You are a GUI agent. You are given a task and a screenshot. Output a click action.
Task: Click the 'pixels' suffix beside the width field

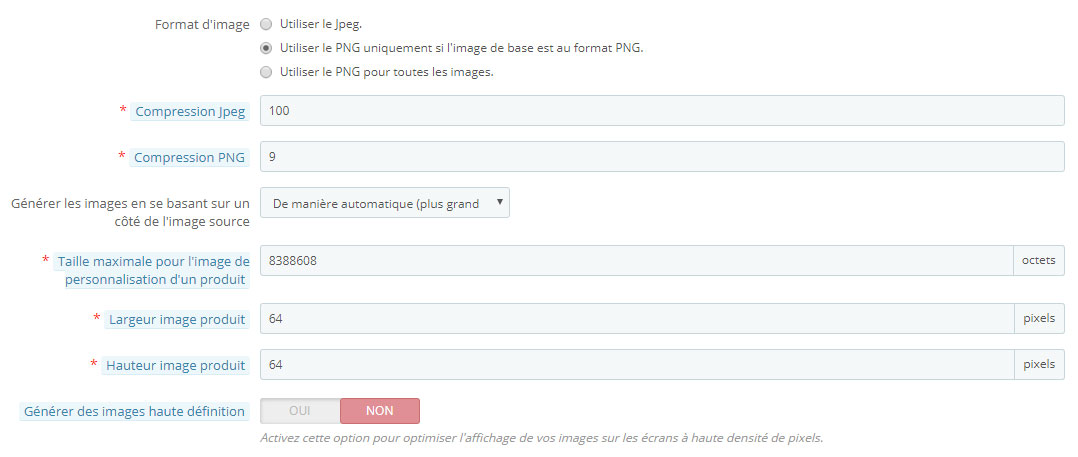[x=1039, y=318]
